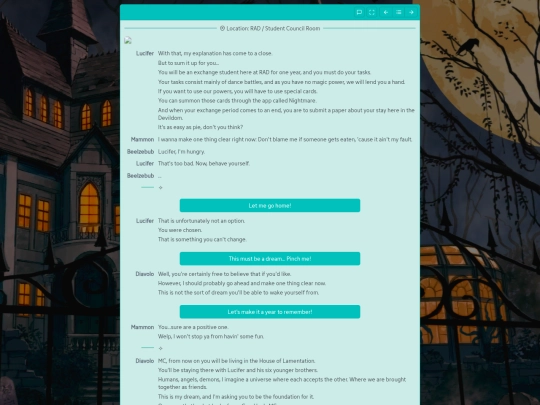Select choice "Let's make it a year to remember!"
This screenshot has width=540, height=405.
(x=270, y=312)
